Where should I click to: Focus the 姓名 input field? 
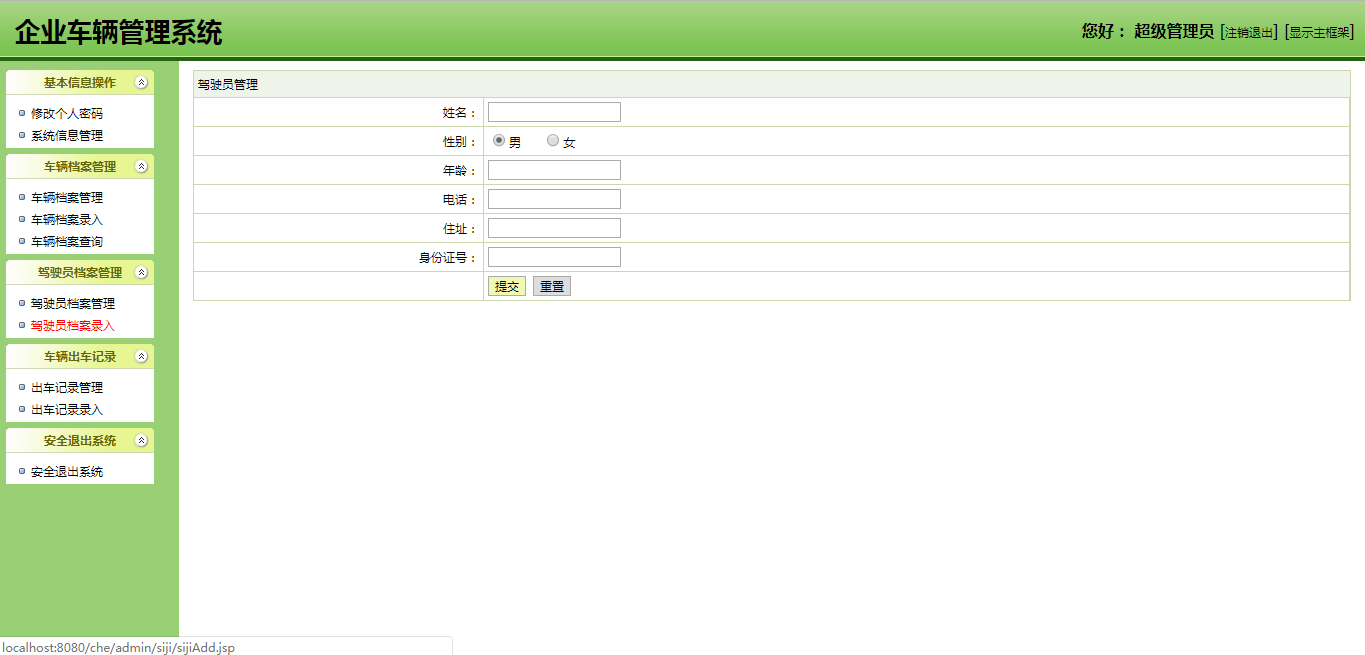tap(554, 112)
